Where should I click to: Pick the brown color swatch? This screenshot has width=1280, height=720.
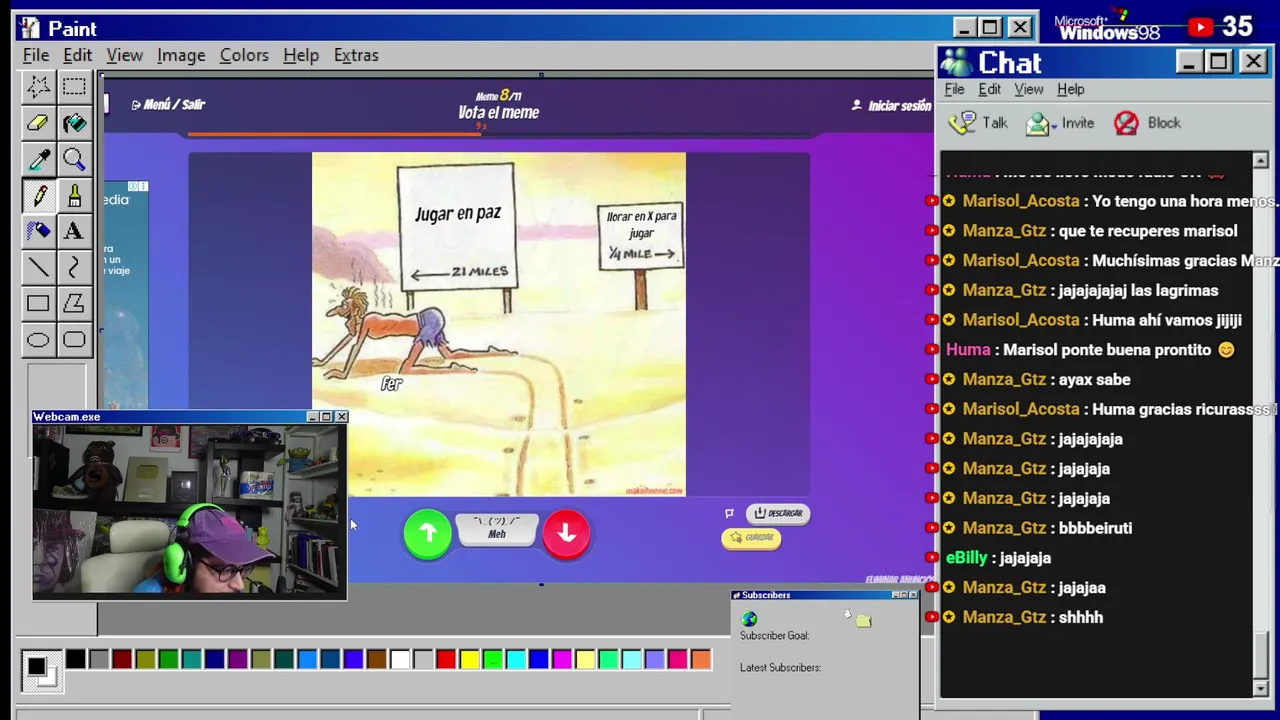tap(377, 659)
